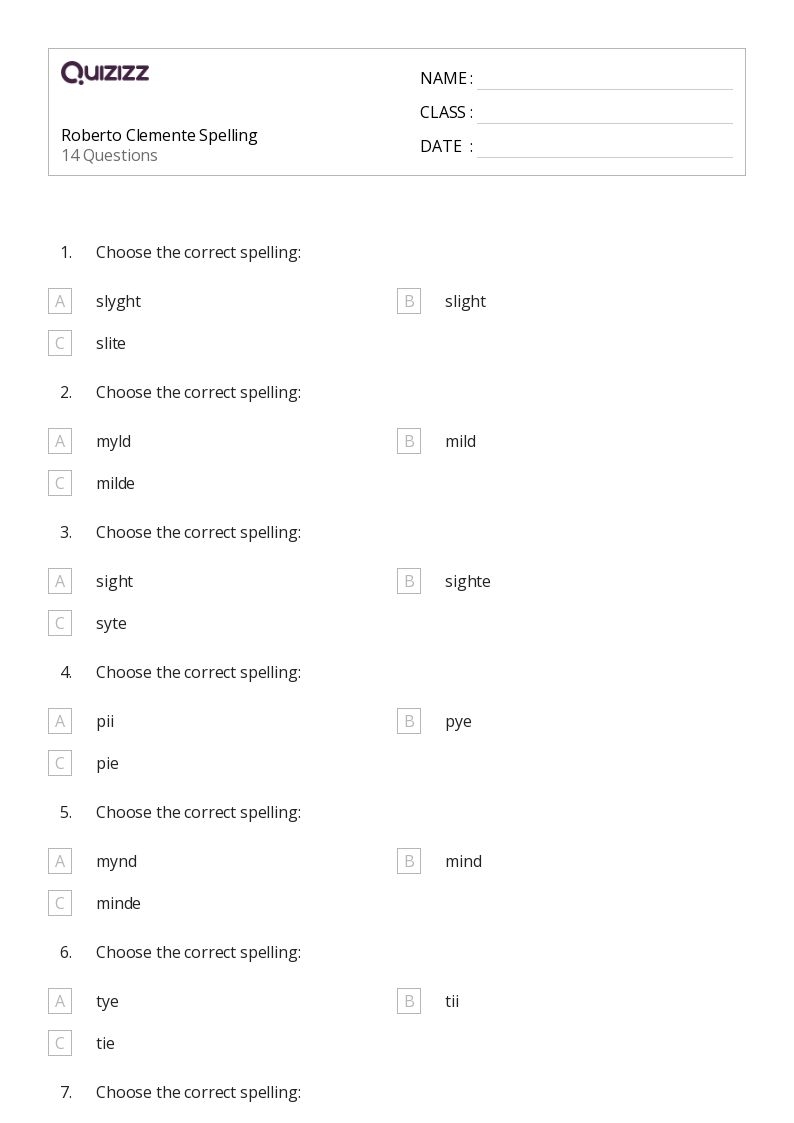Check box C next to 'slite'
This screenshot has width=794, height=1123.
tap(60, 343)
